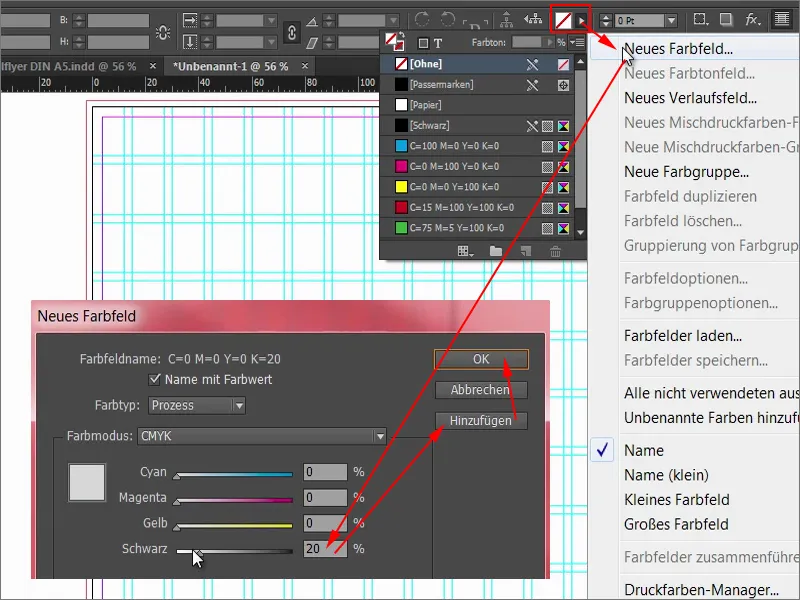This screenshot has width=800, height=600.
Task: Open the stroke weight 0 Pt dropdown
Action: tap(671, 20)
